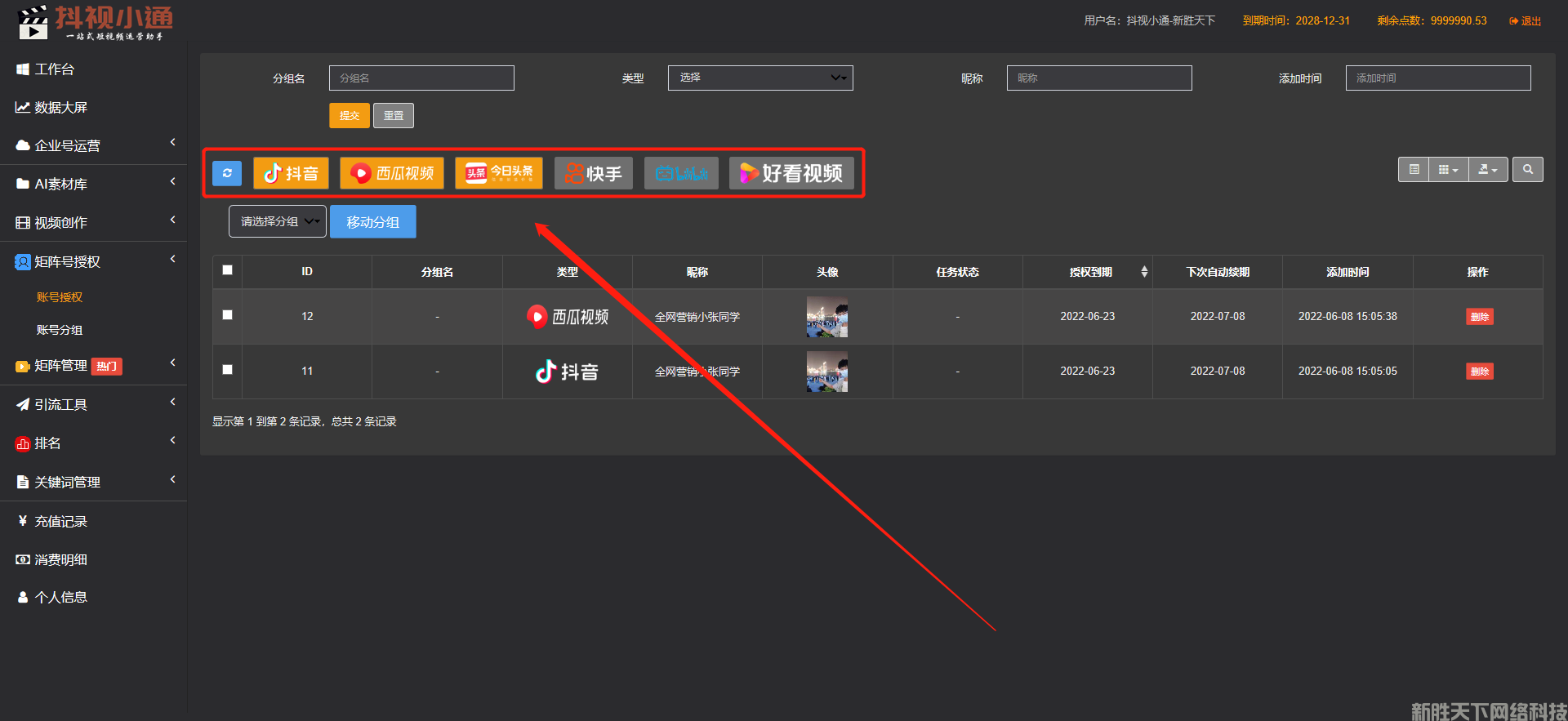The image size is (1568, 721).
Task: Click 删除 for the 西瓜视频 row
Action: coord(1480,317)
